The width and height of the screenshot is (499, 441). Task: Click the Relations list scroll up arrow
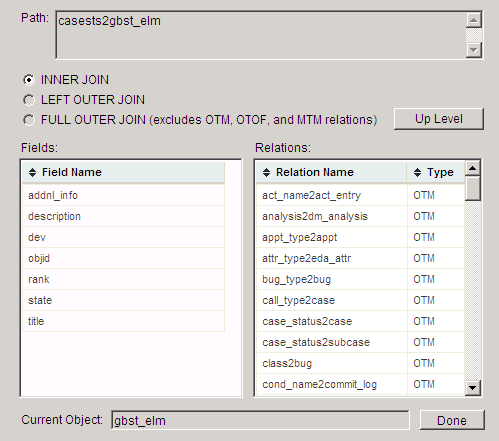[473, 168]
